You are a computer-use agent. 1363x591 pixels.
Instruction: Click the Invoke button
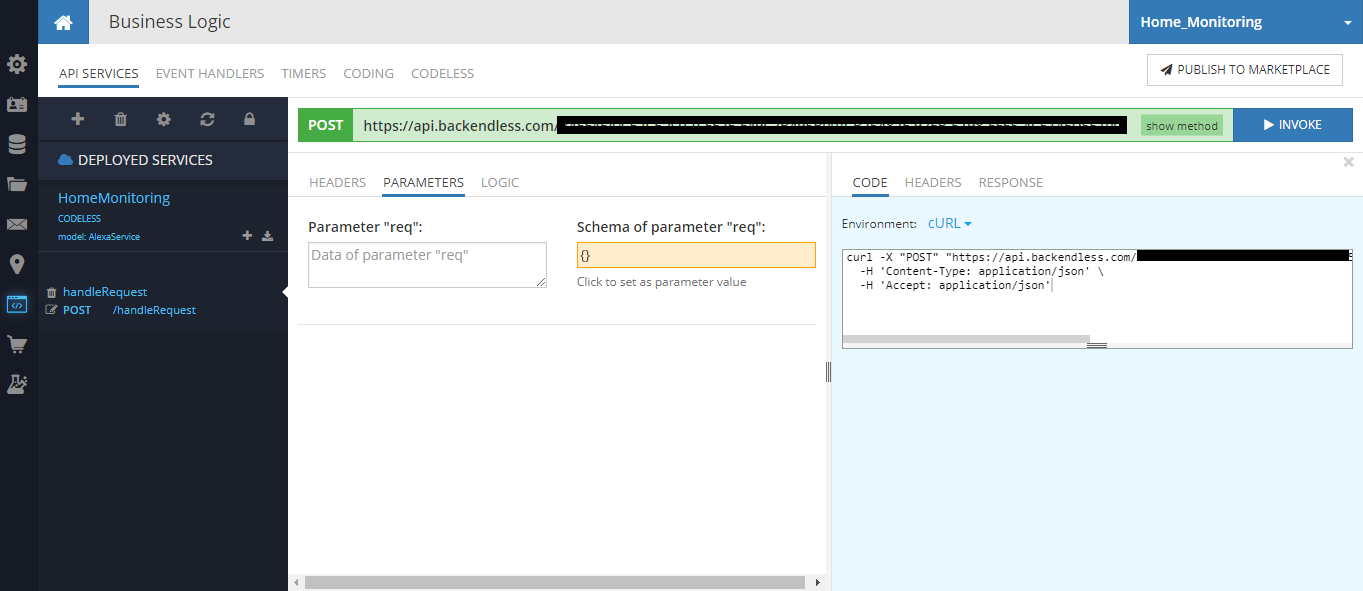1292,125
